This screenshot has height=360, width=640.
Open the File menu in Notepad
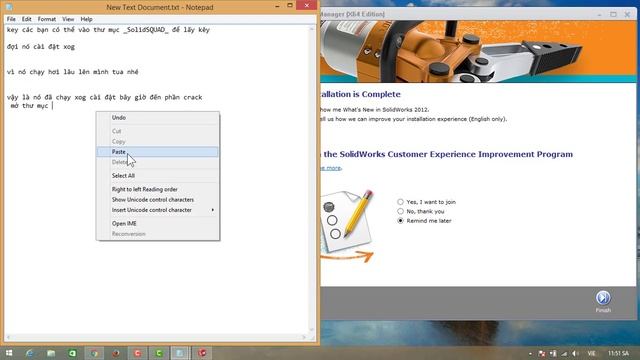click(11, 19)
